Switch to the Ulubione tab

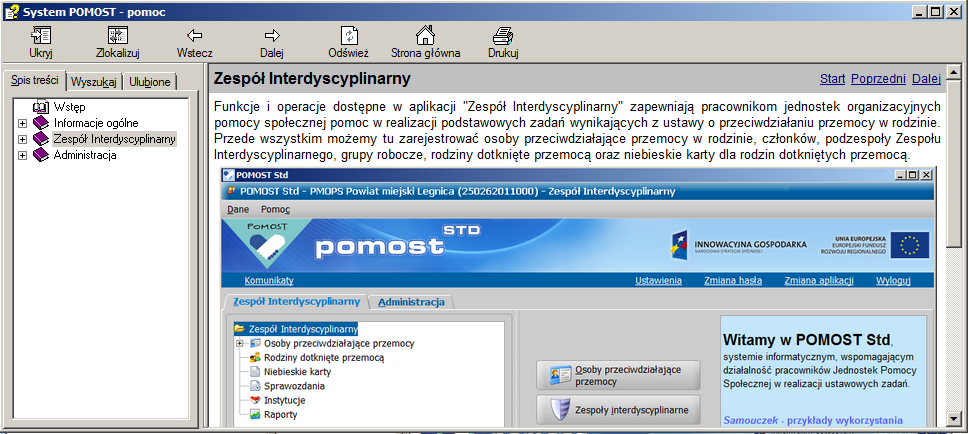pyautogui.click(x=149, y=81)
